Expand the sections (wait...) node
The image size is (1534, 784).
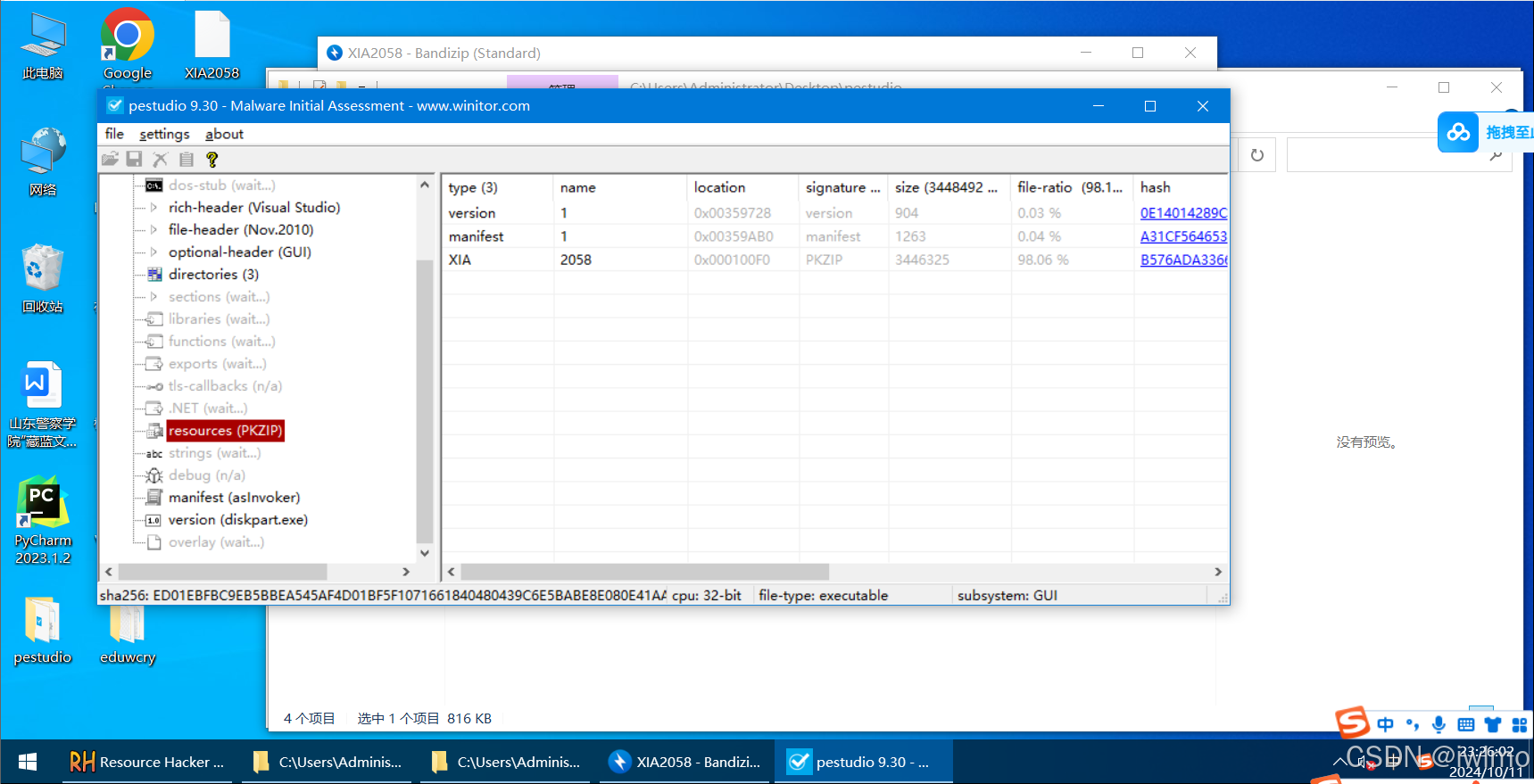153,297
